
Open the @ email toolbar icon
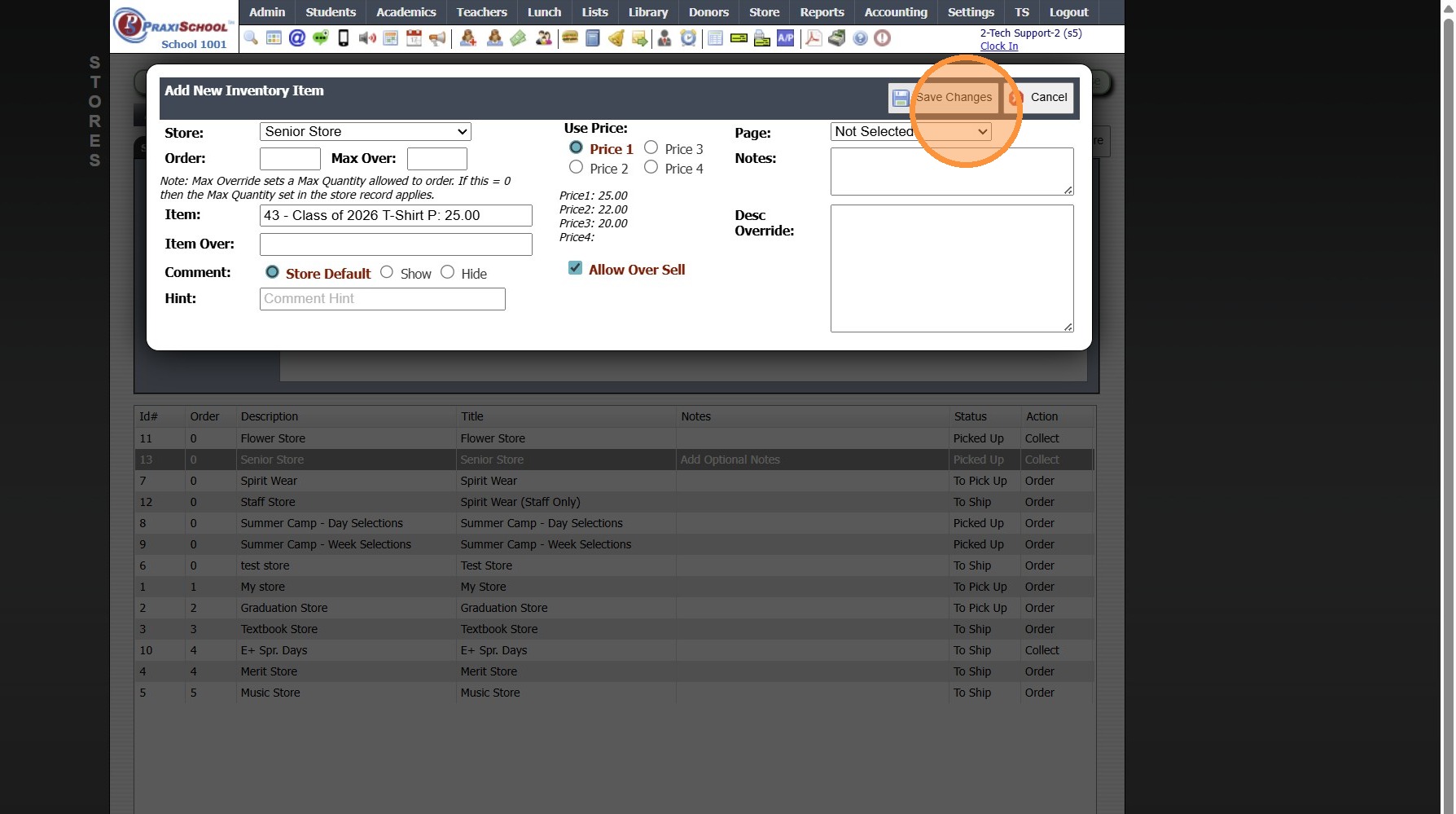(297, 38)
